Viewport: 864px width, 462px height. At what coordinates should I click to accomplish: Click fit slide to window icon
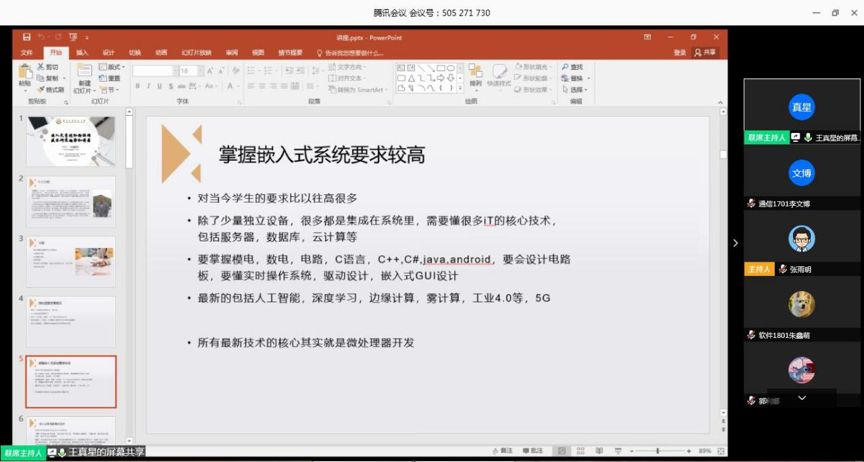point(719,451)
